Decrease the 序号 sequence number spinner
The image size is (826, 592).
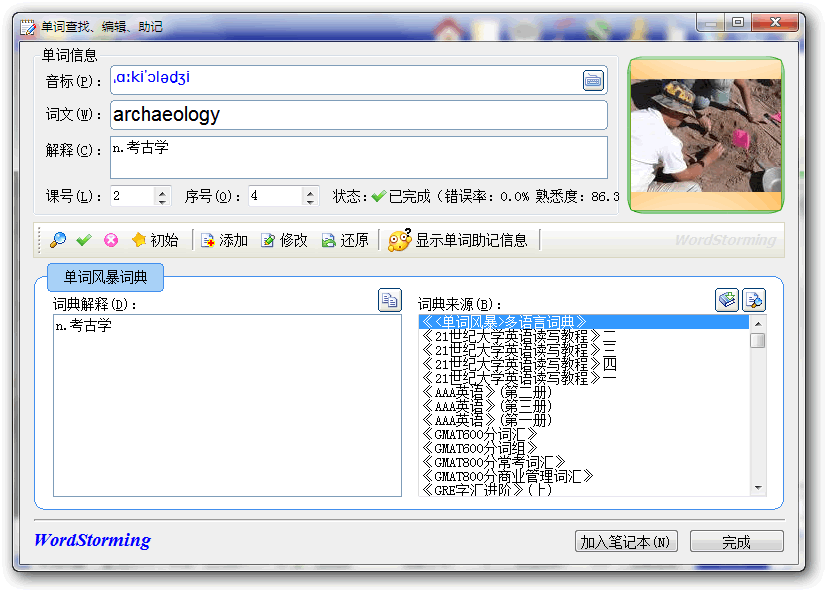tap(310, 201)
